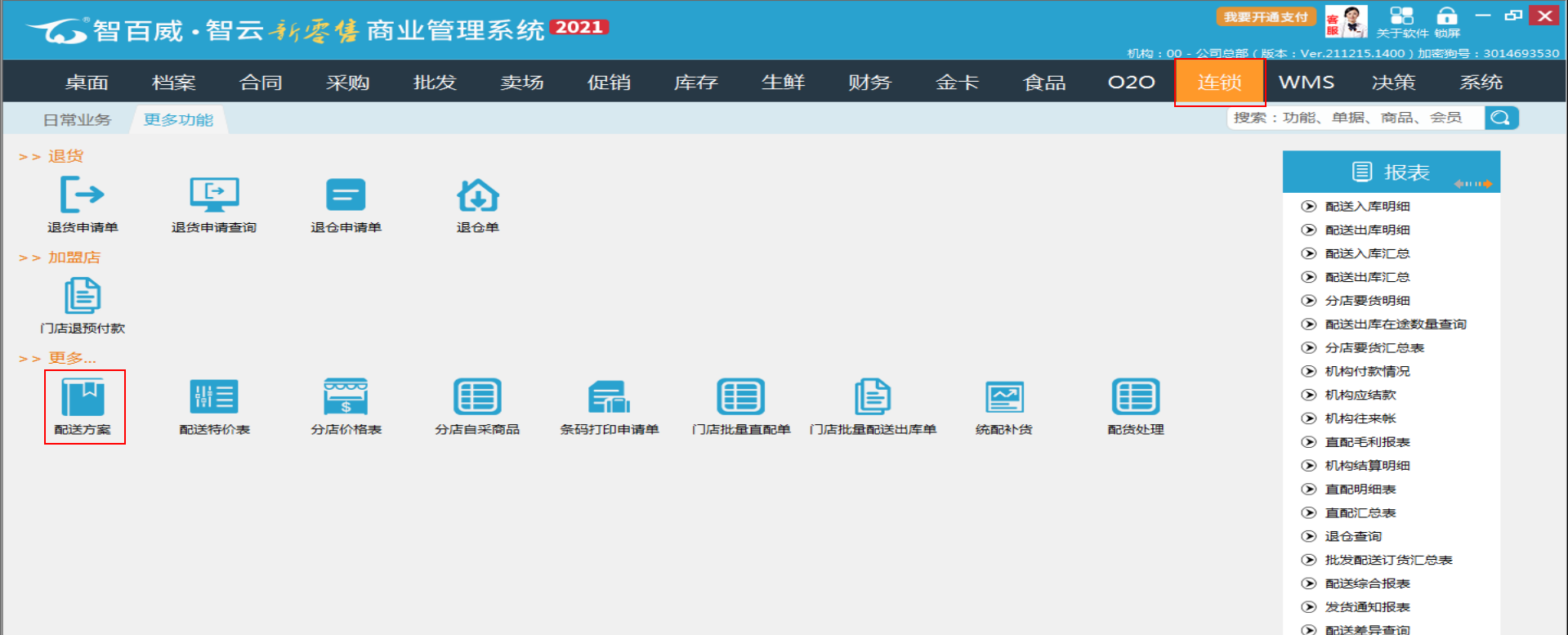
Task: Open the 直配毛利报表 report link
Action: tap(1367, 442)
